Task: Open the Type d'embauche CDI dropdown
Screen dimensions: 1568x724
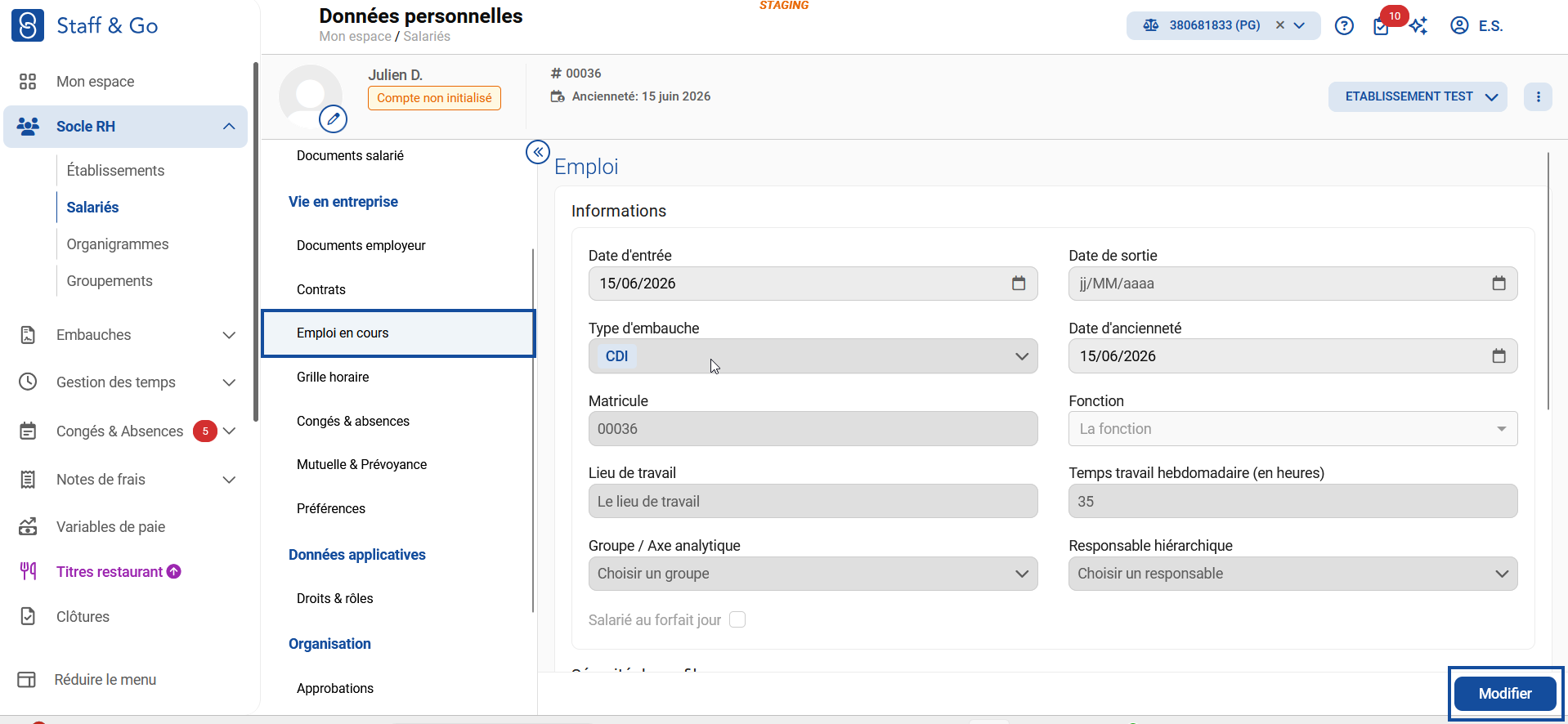Action: pyautogui.click(x=813, y=356)
